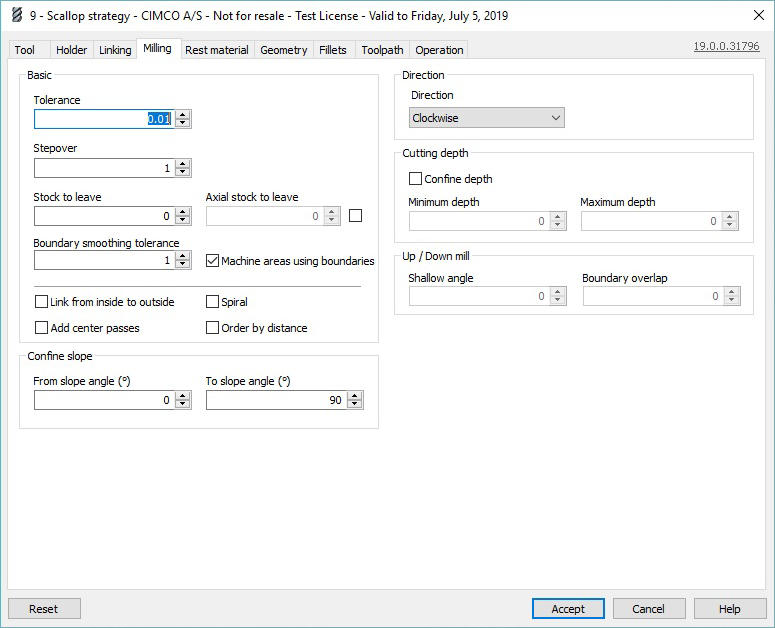
Task: Tick the Spiral checkbox
Action: pos(213,302)
